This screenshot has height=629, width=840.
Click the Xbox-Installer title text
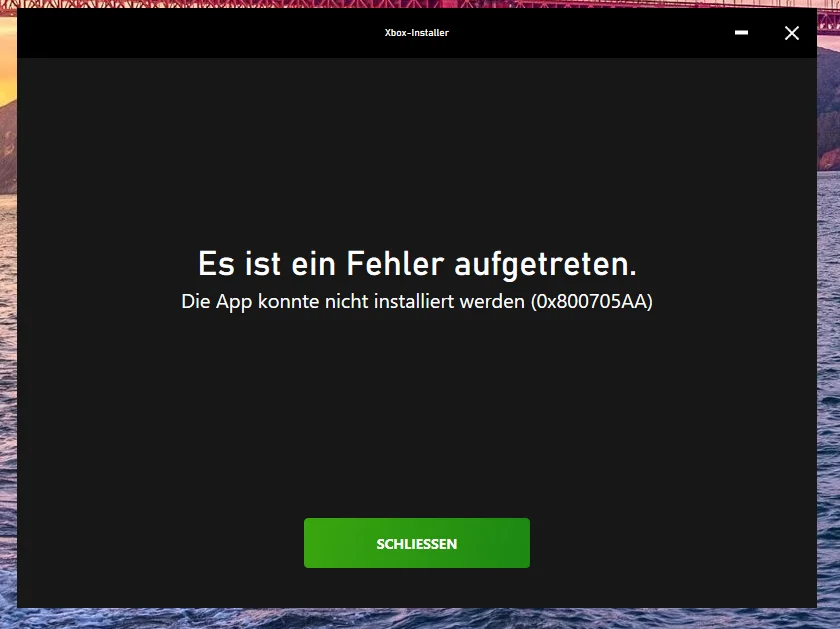[417, 33]
